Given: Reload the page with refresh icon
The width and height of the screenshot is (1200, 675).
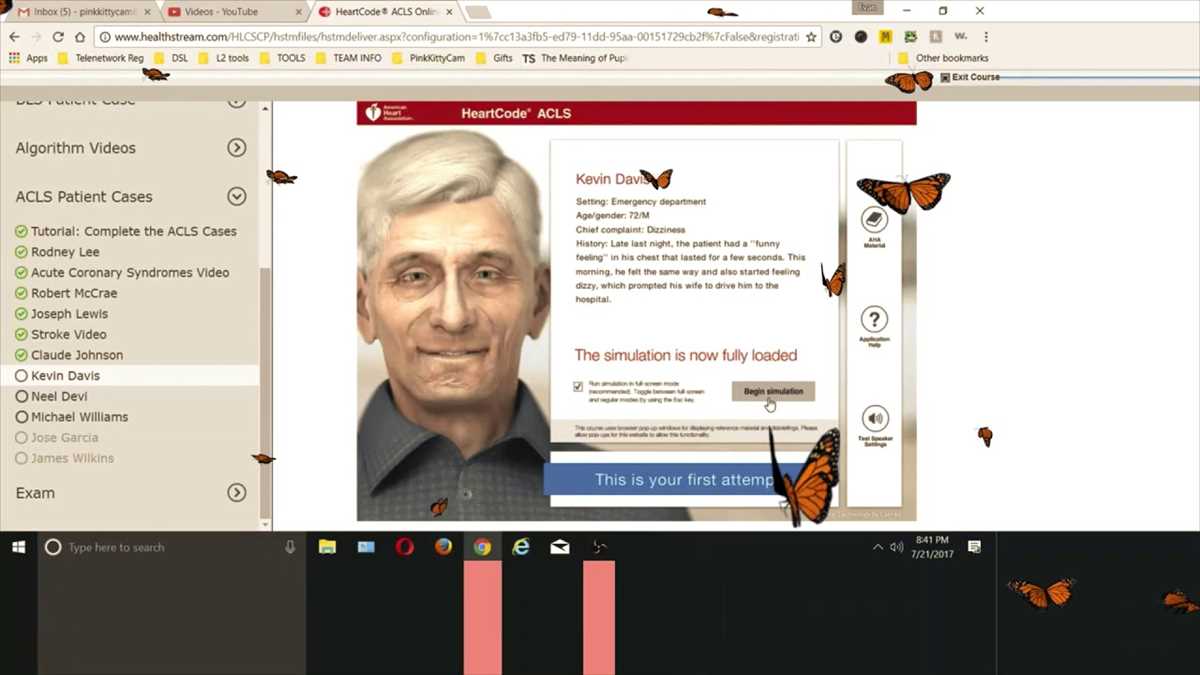Looking at the screenshot, I should [58, 36].
